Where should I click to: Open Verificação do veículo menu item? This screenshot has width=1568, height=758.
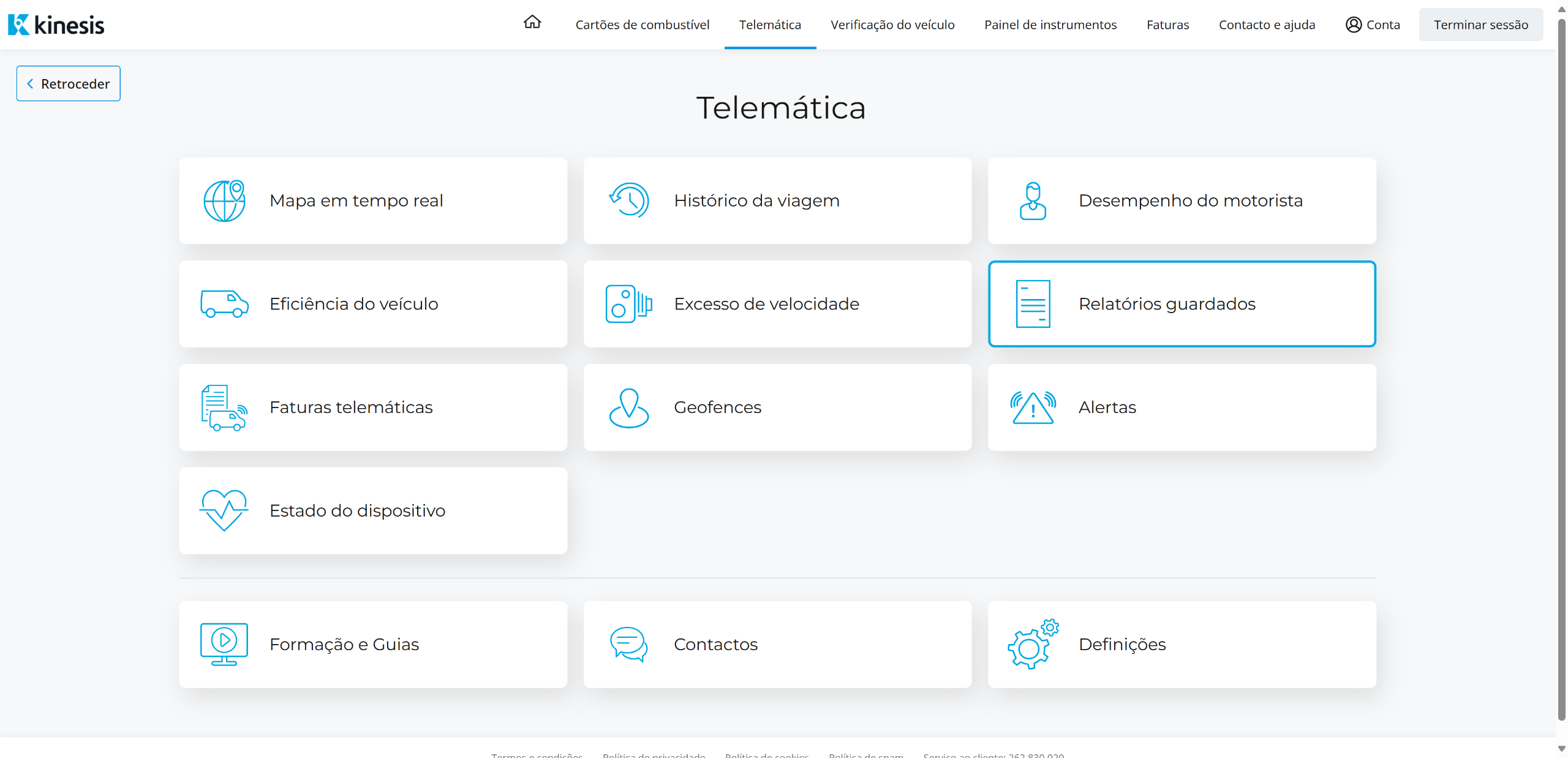[x=892, y=25]
